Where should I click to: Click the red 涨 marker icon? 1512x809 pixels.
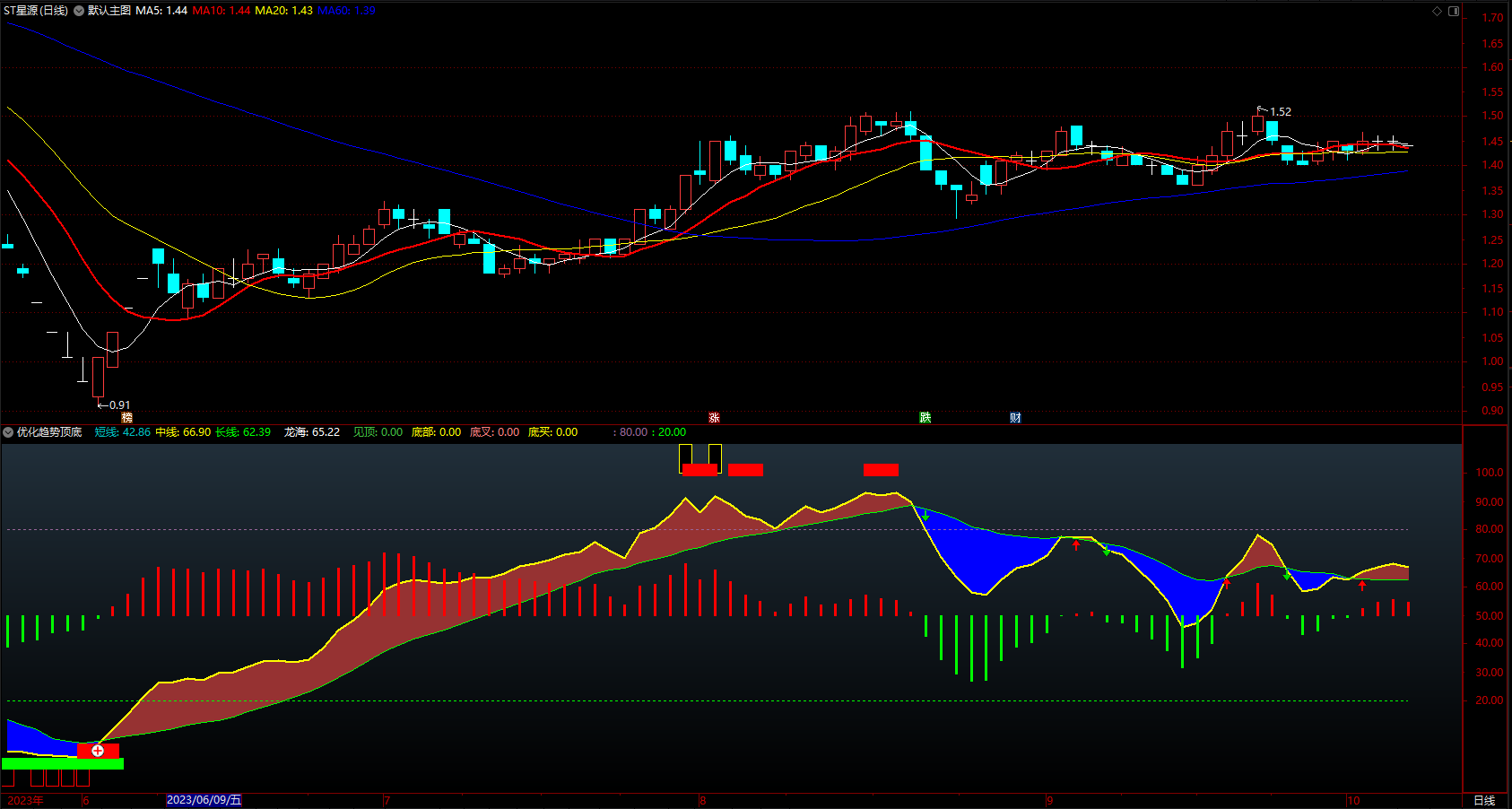pos(714,418)
